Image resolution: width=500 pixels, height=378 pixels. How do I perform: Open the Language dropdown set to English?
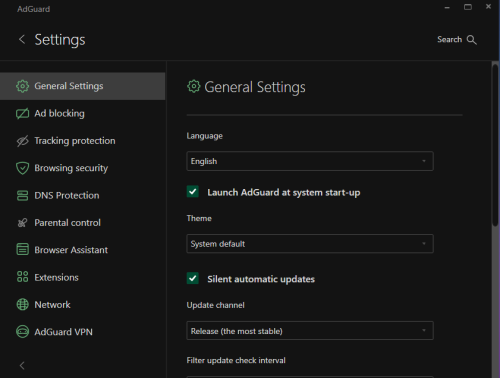click(310, 161)
